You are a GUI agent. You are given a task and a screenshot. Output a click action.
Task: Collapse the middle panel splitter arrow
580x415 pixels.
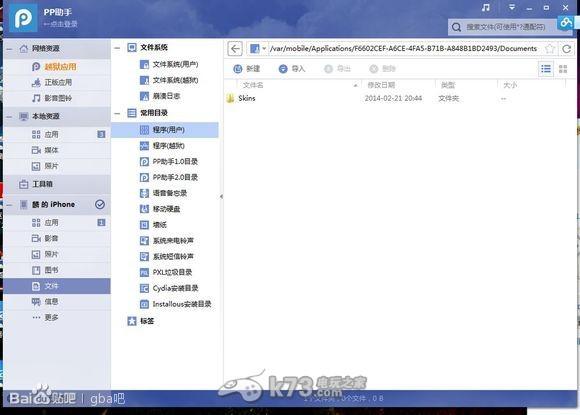[221, 197]
